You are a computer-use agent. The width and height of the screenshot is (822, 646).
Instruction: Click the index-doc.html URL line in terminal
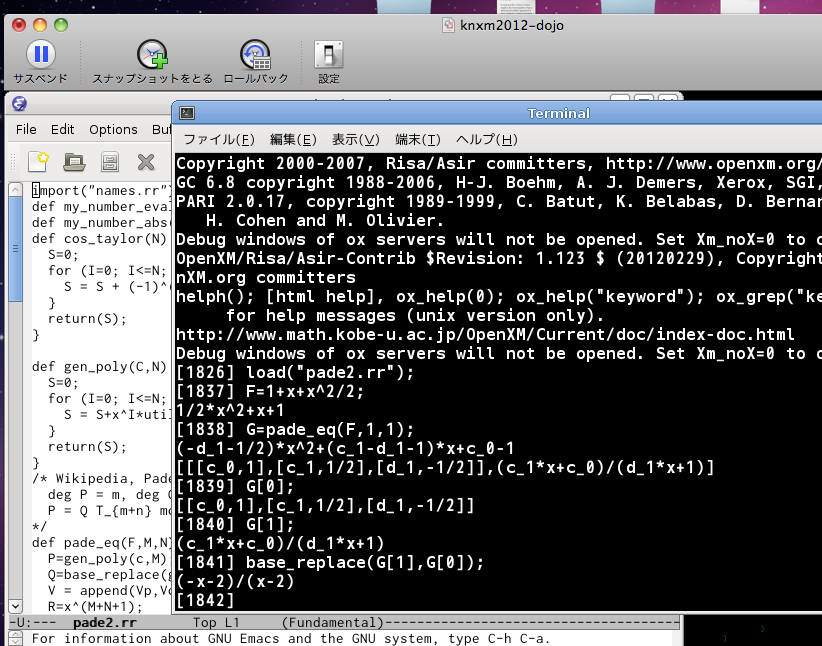click(485, 335)
